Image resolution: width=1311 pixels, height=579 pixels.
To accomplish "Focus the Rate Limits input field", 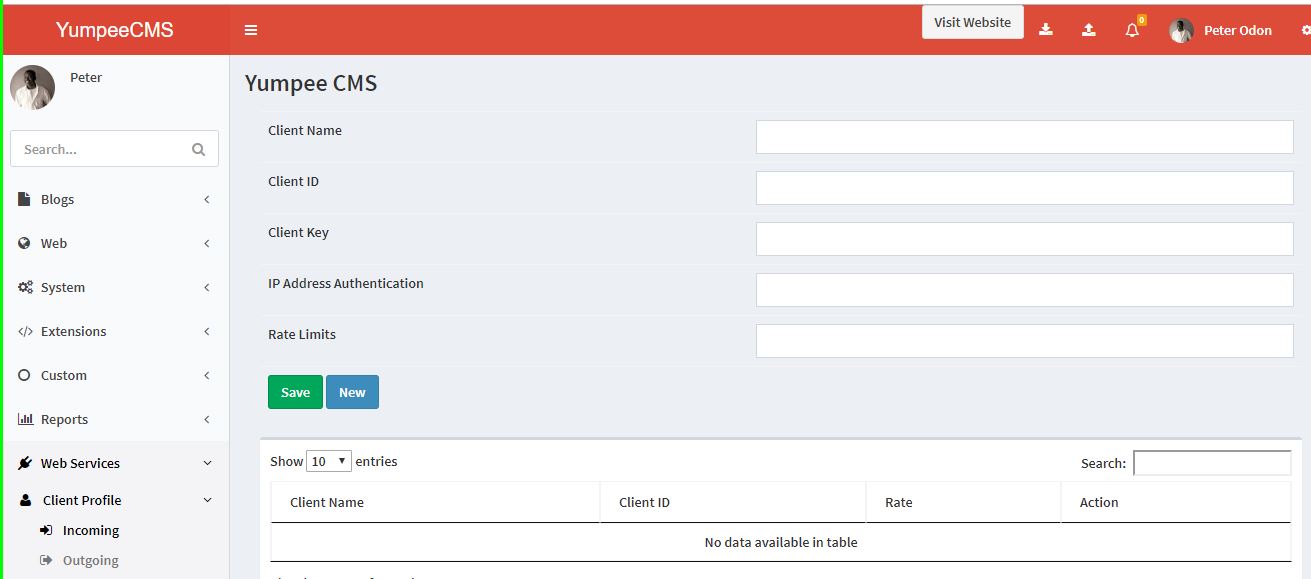I will click(x=1024, y=341).
